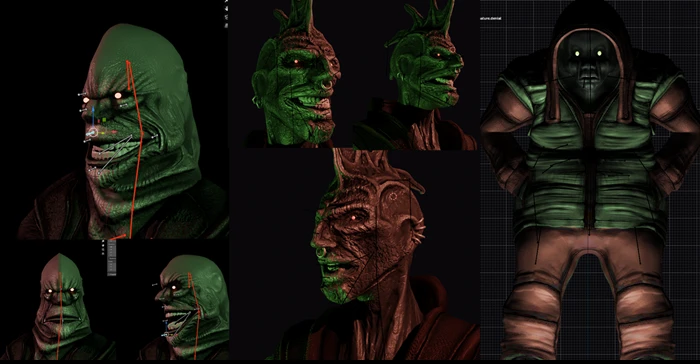Select the top-right horned alien head looking right
The image size is (700, 364).
(x=415, y=74)
